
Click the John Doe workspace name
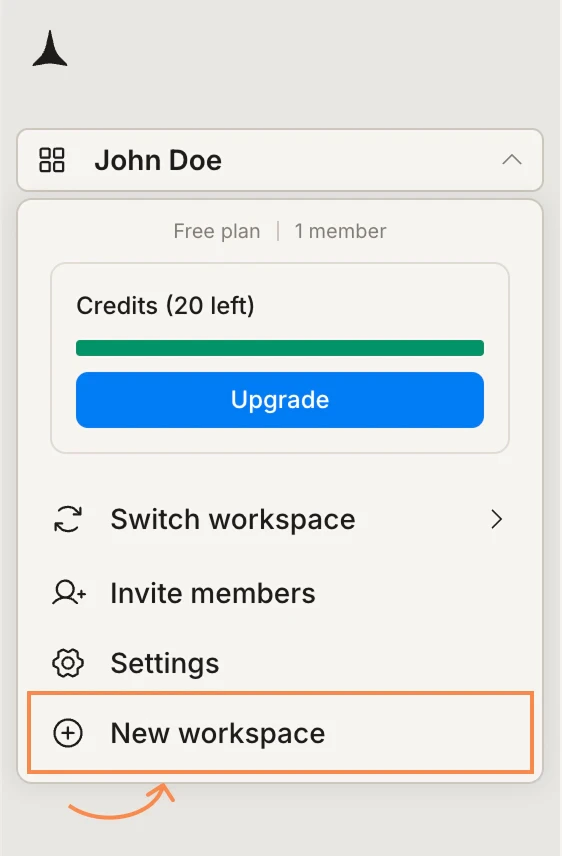click(x=158, y=160)
